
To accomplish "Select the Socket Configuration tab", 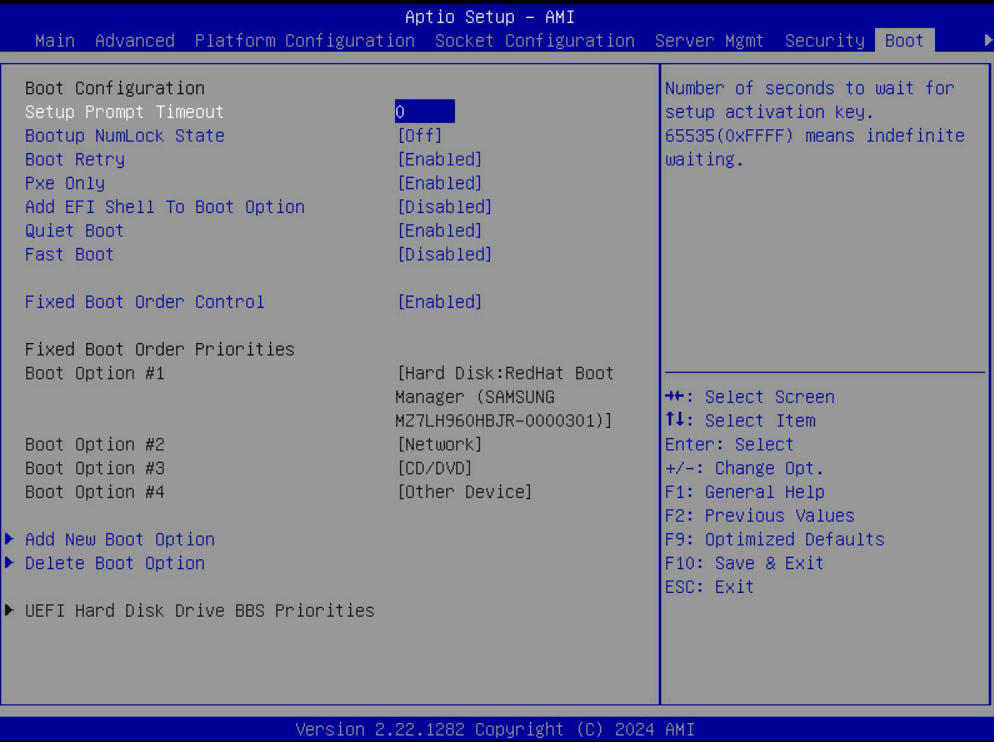I will point(534,41).
